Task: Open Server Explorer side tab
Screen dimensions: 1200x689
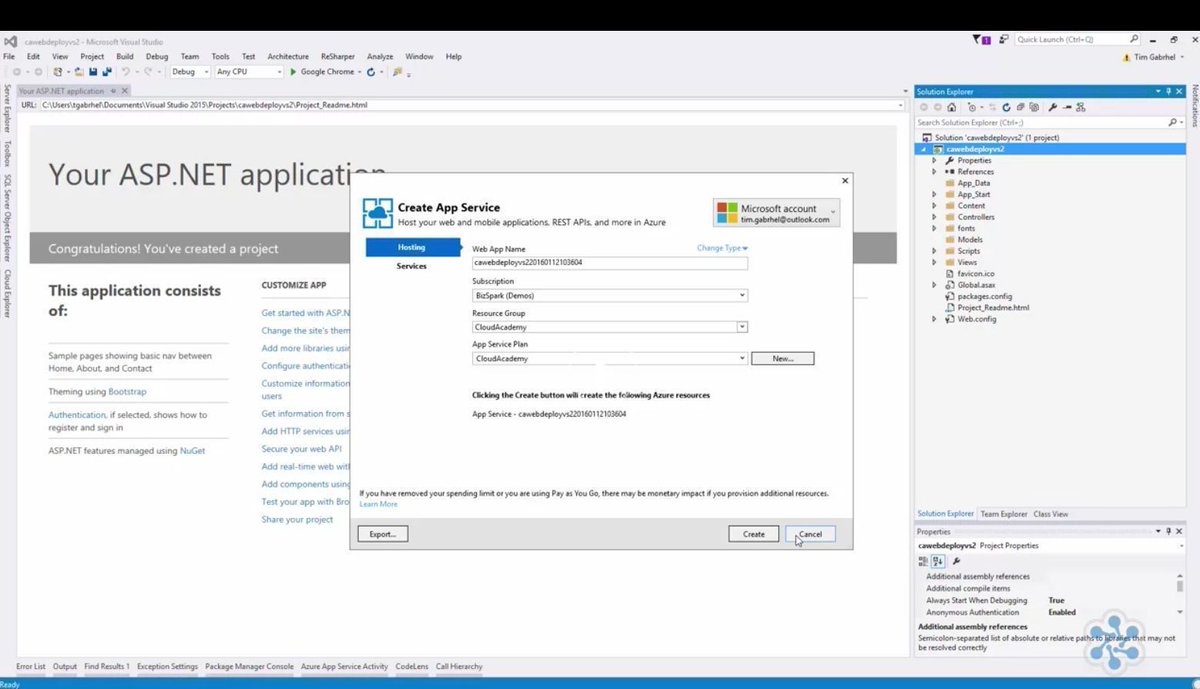Action: 7,110
